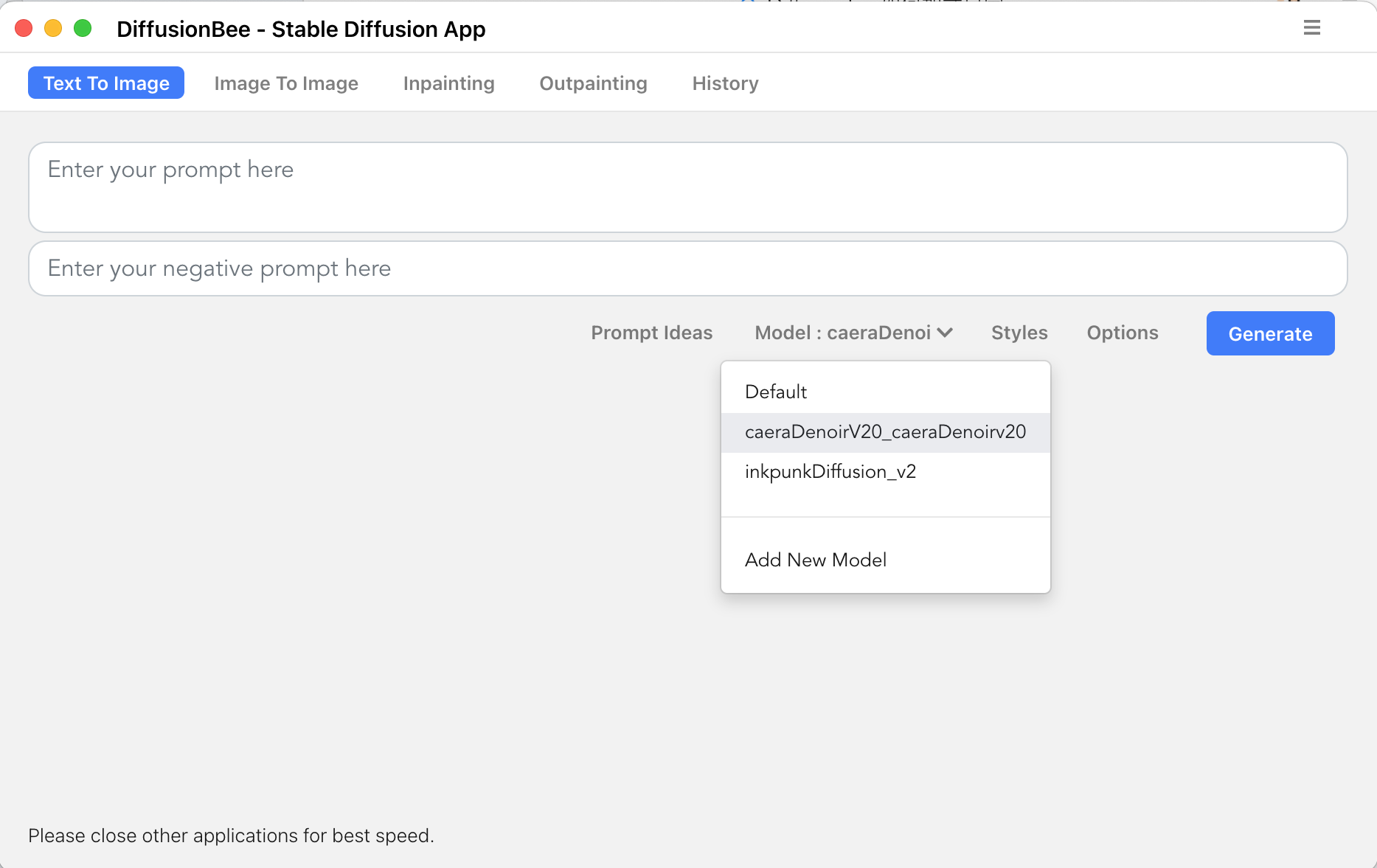Open the Inpainting tab
The width and height of the screenshot is (1377, 868).
coord(448,83)
